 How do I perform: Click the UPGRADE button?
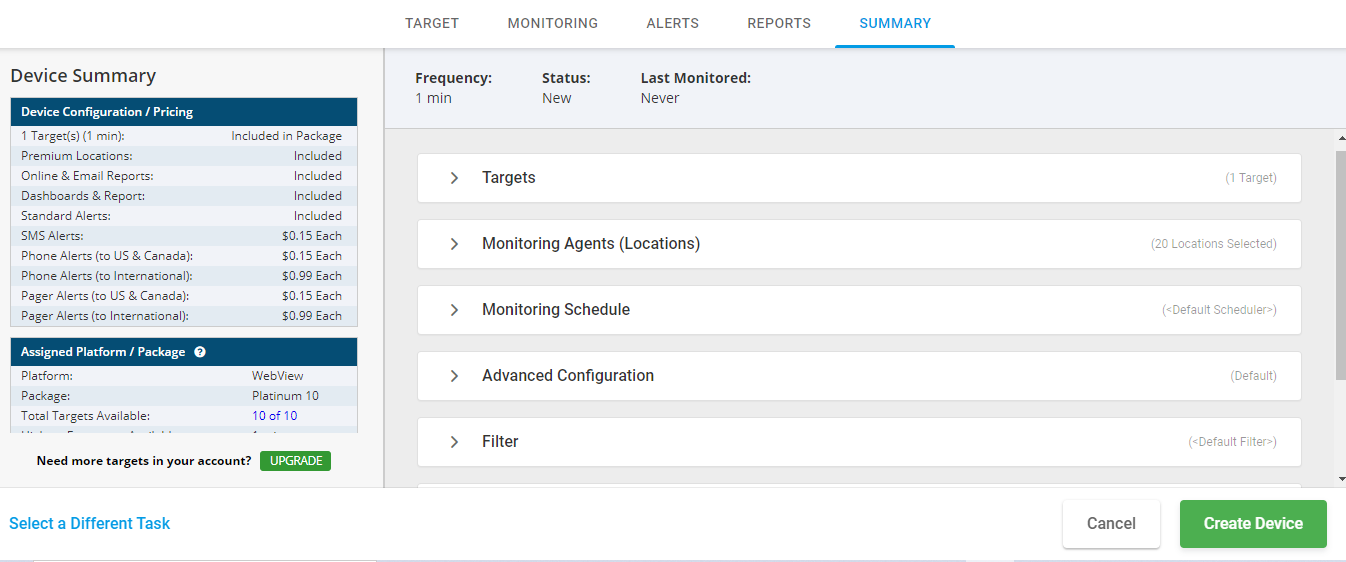pyautogui.click(x=295, y=461)
